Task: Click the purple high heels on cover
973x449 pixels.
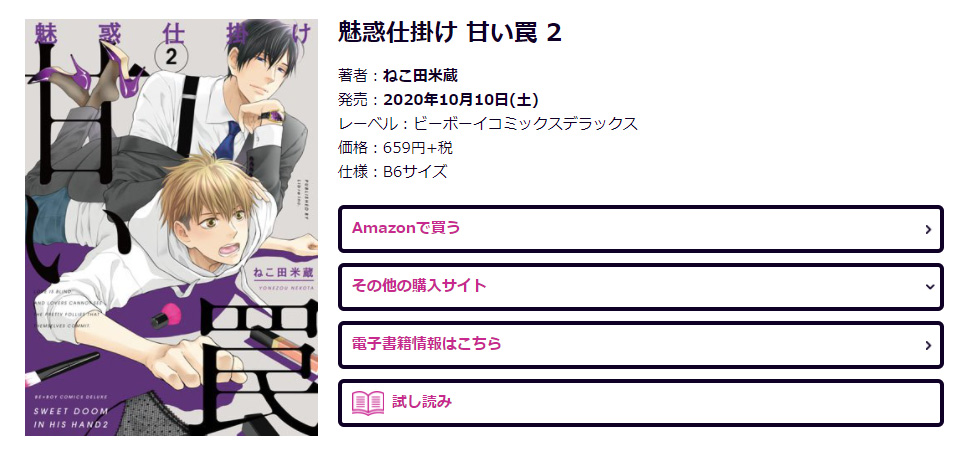Action: click(x=110, y=71)
